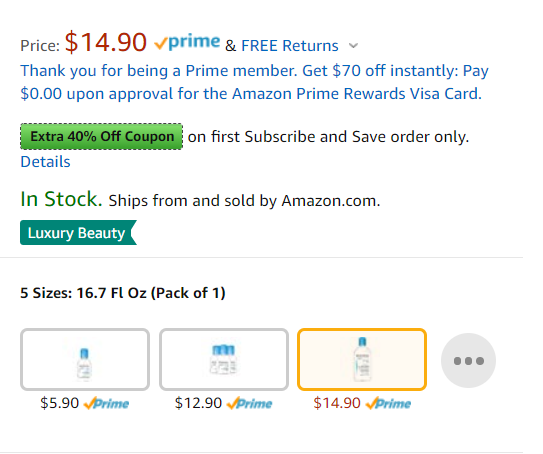Click the tall bottle image in orange box
The height and width of the screenshot is (454, 543).
point(362,359)
